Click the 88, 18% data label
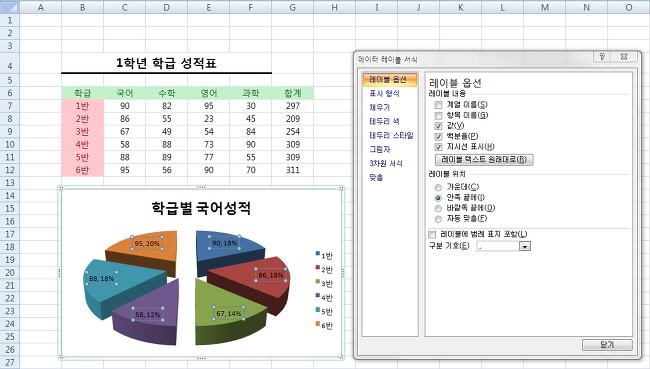The width and height of the screenshot is (650, 369). tap(102, 279)
